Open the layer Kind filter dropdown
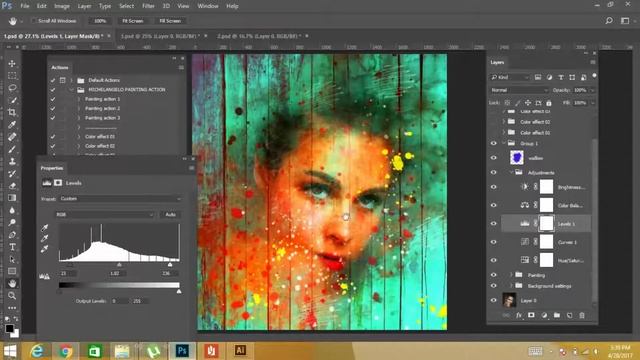The width and height of the screenshot is (640, 360). [x=510, y=77]
